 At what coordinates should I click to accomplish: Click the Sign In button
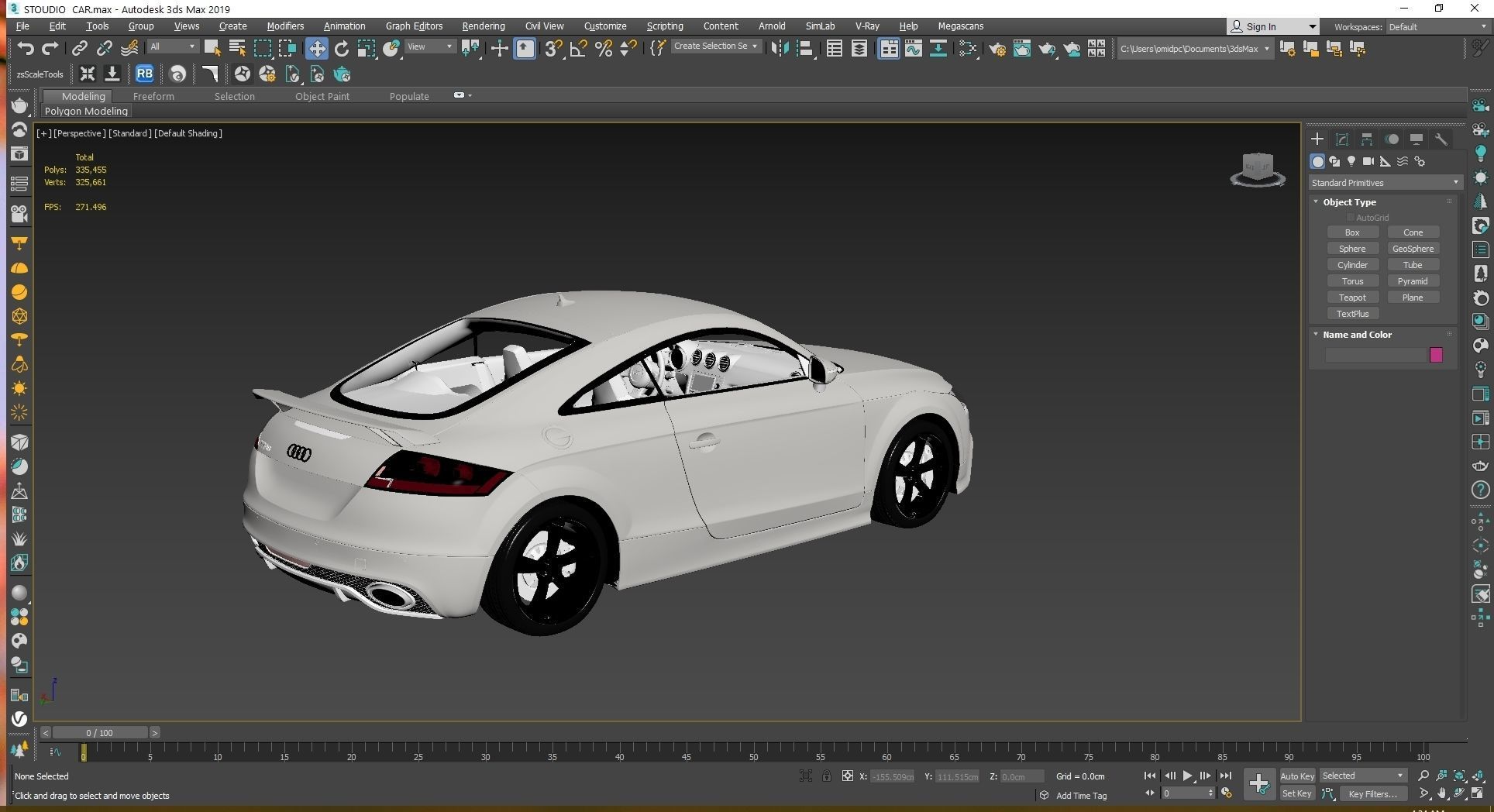[1272, 26]
